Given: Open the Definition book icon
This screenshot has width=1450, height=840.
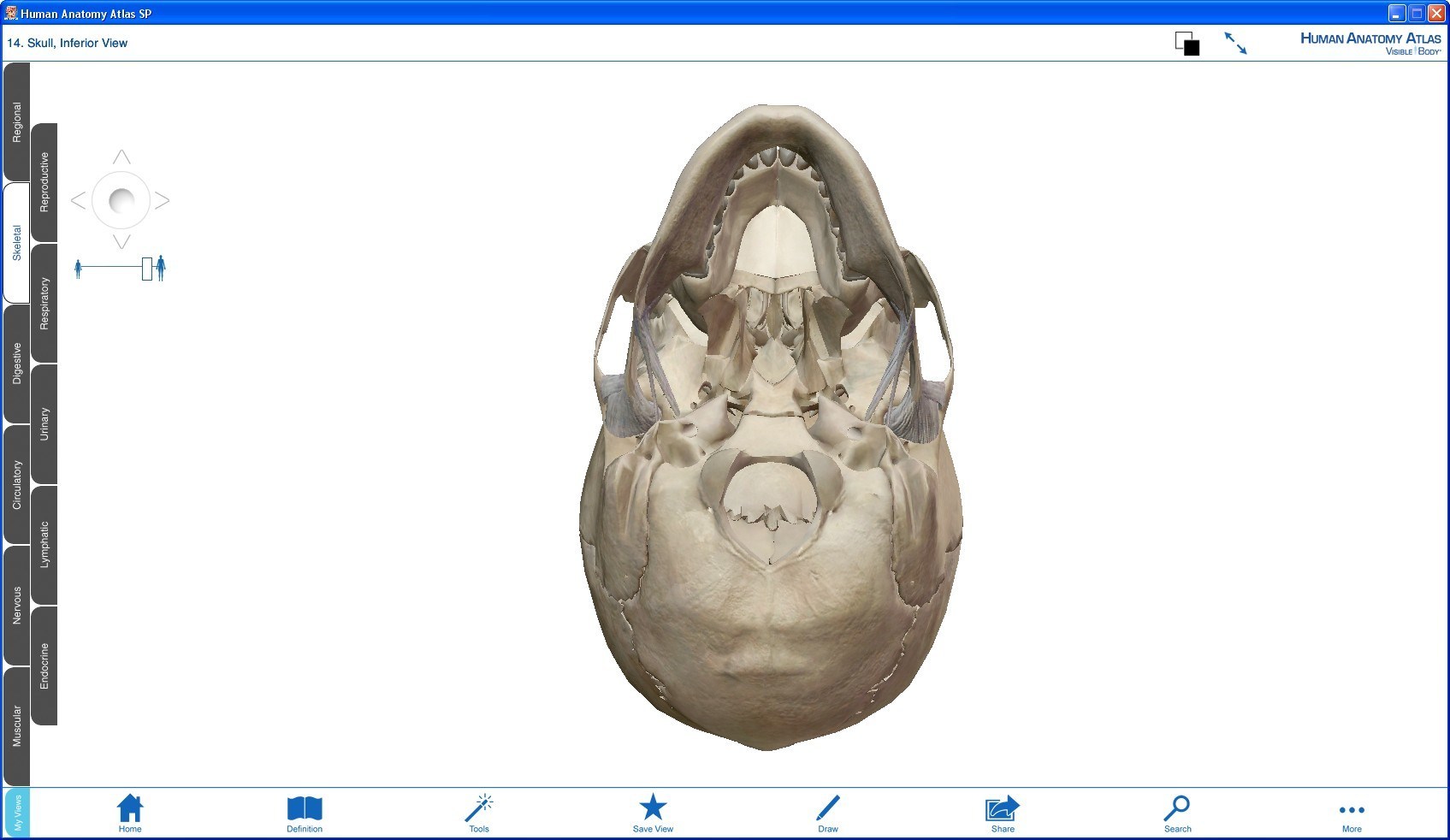Looking at the screenshot, I should (x=305, y=813).
